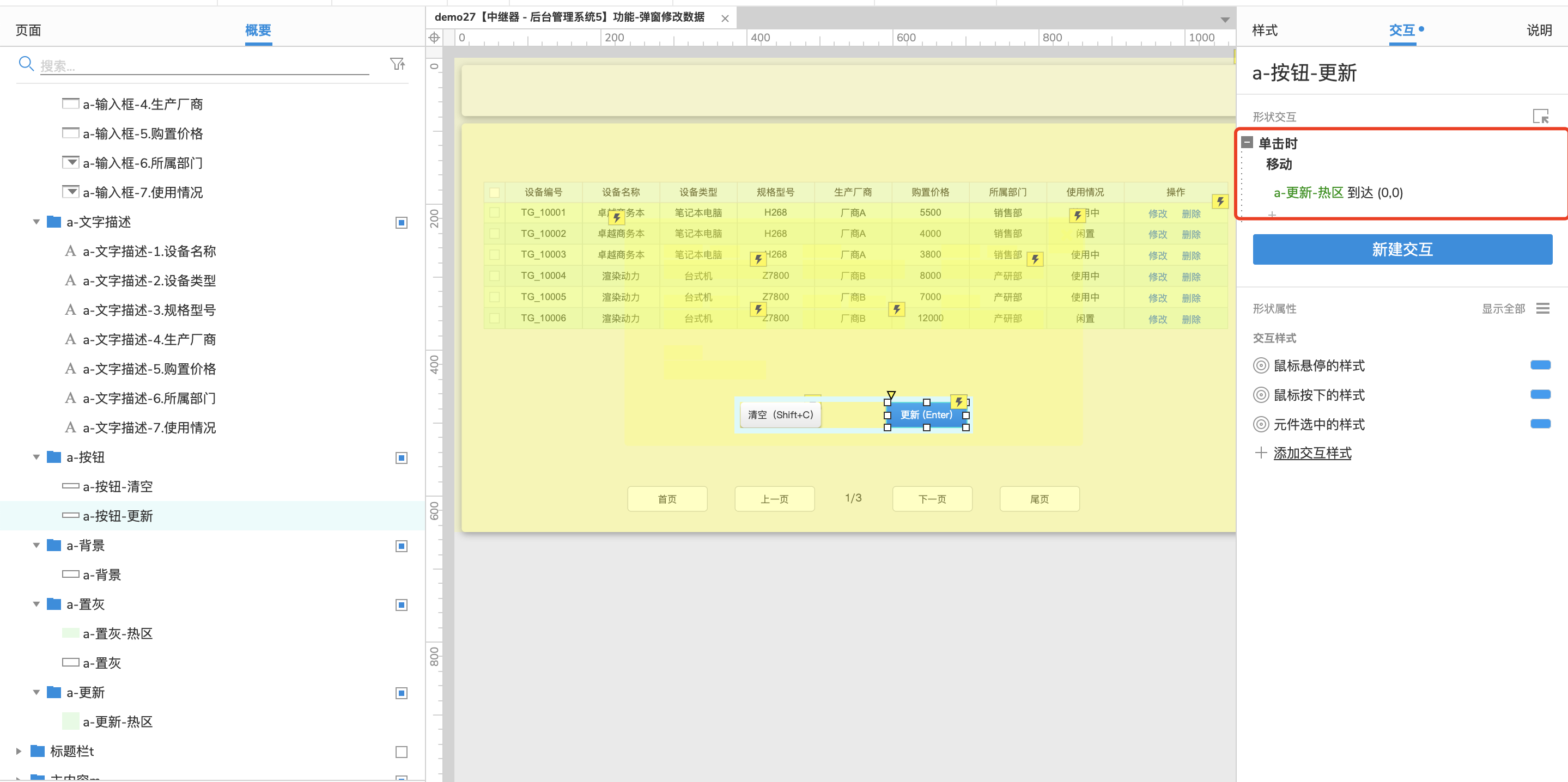This screenshot has width=1568, height=782.
Task: Select a-输入框-6.所属部门 droplist icon in outline
Action: click(x=71, y=162)
